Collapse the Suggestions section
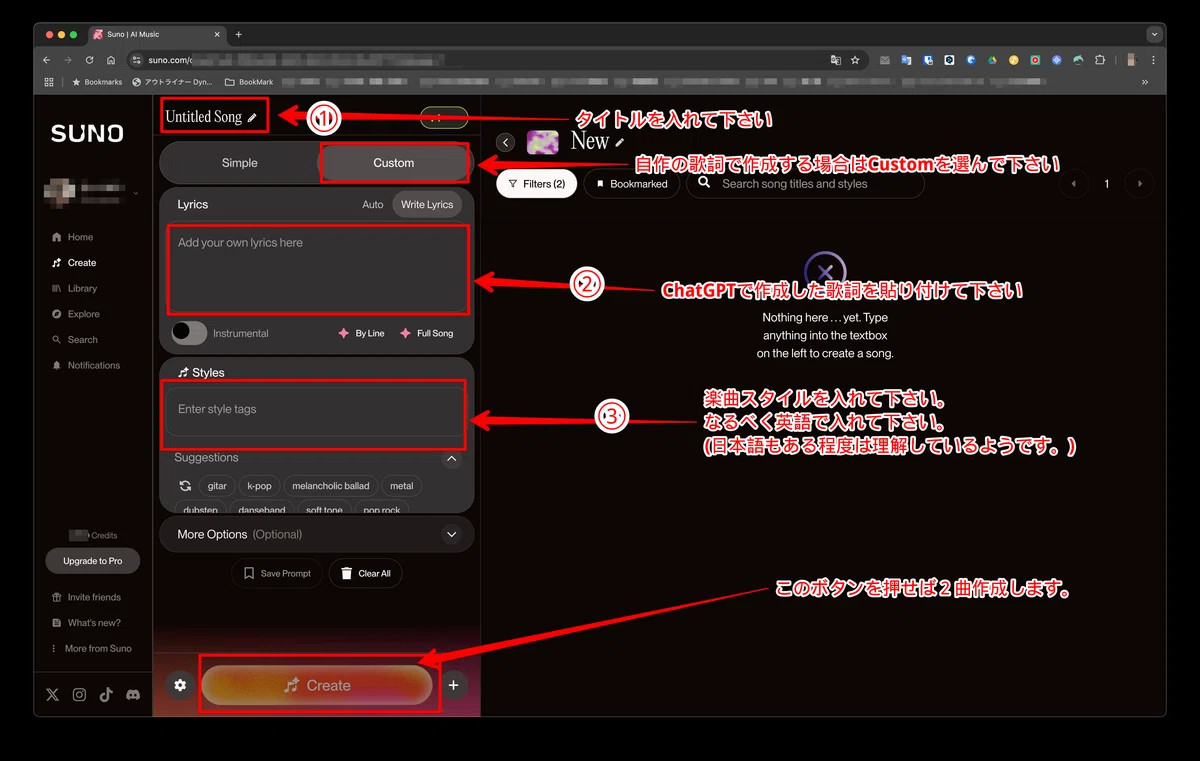 [452, 459]
